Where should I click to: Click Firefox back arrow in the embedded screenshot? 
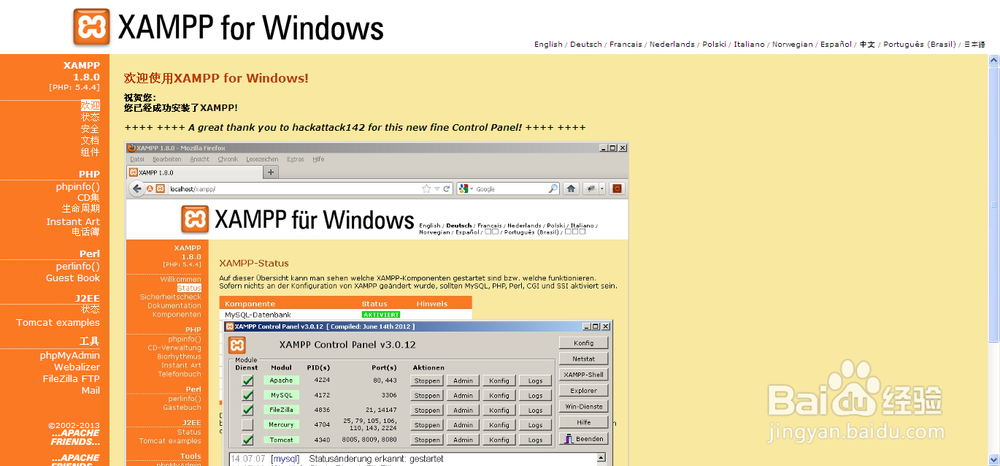click(137, 189)
